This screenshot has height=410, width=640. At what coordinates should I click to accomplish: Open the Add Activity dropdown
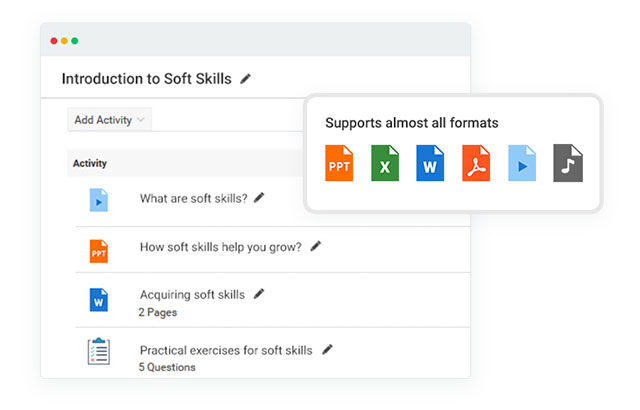tap(110, 120)
